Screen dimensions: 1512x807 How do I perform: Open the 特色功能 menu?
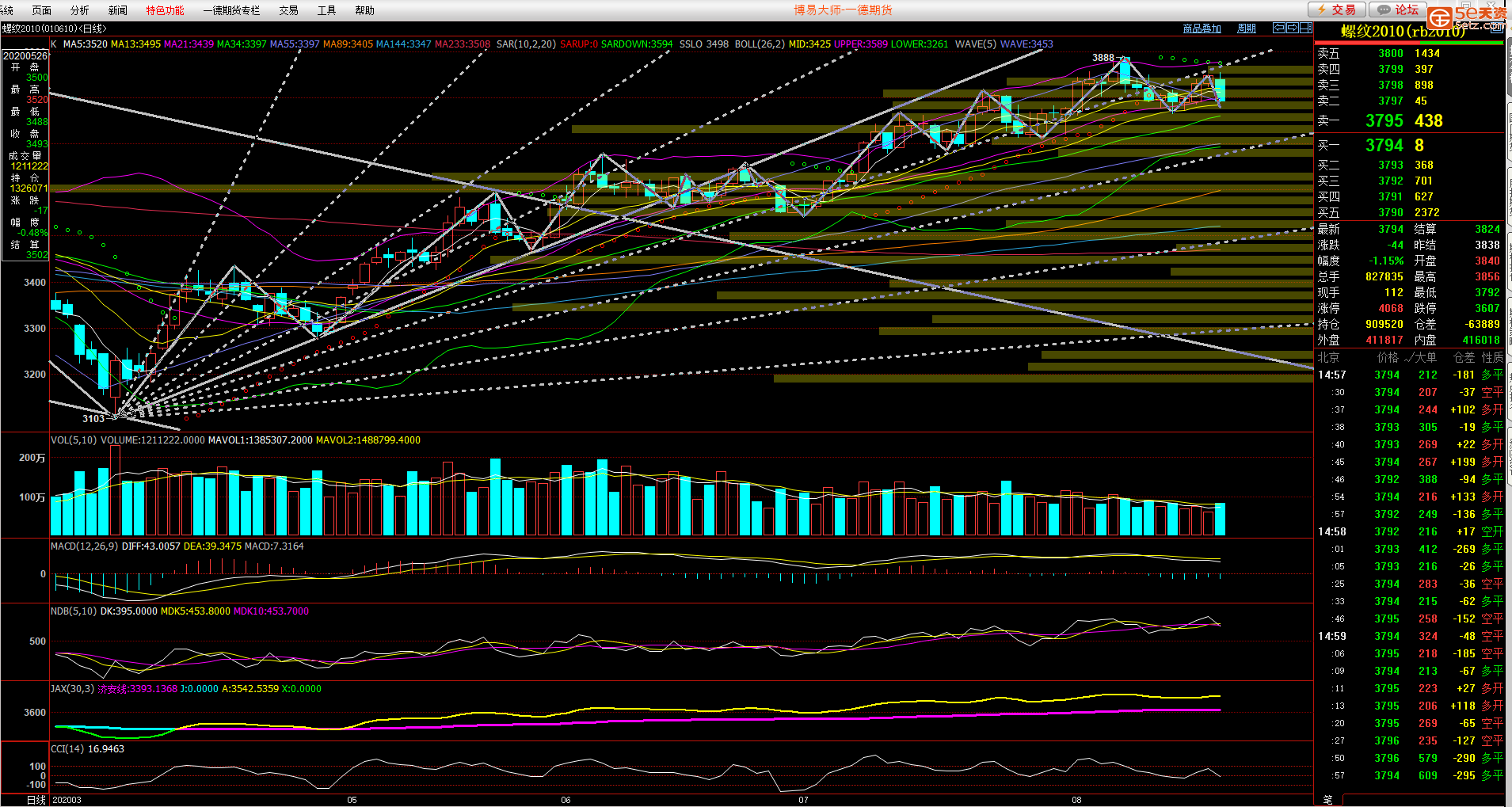165,10
